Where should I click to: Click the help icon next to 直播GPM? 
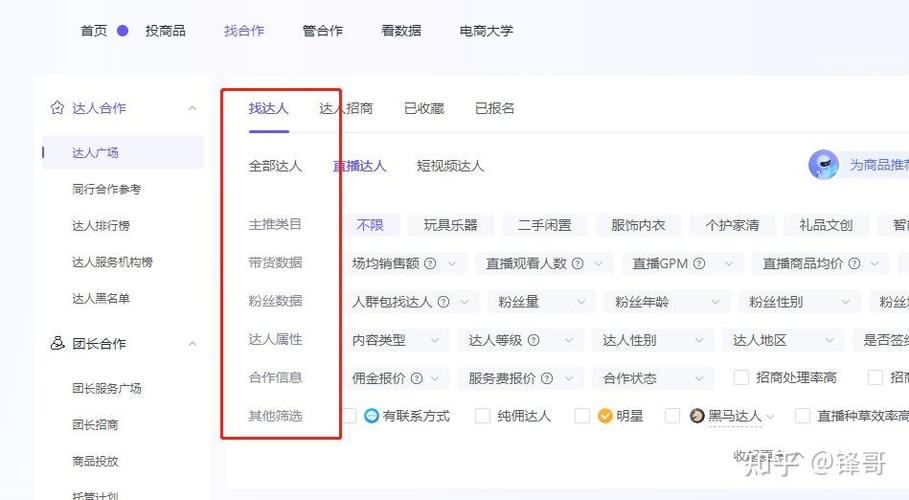coord(699,263)
